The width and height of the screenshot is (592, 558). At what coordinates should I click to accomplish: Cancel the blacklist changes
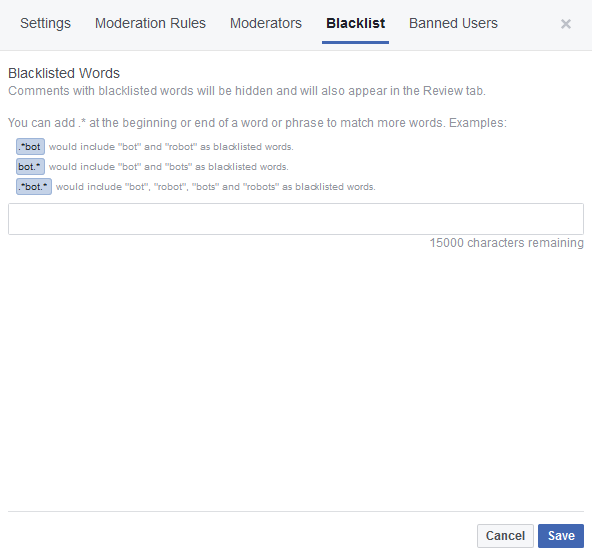[505, 536]
